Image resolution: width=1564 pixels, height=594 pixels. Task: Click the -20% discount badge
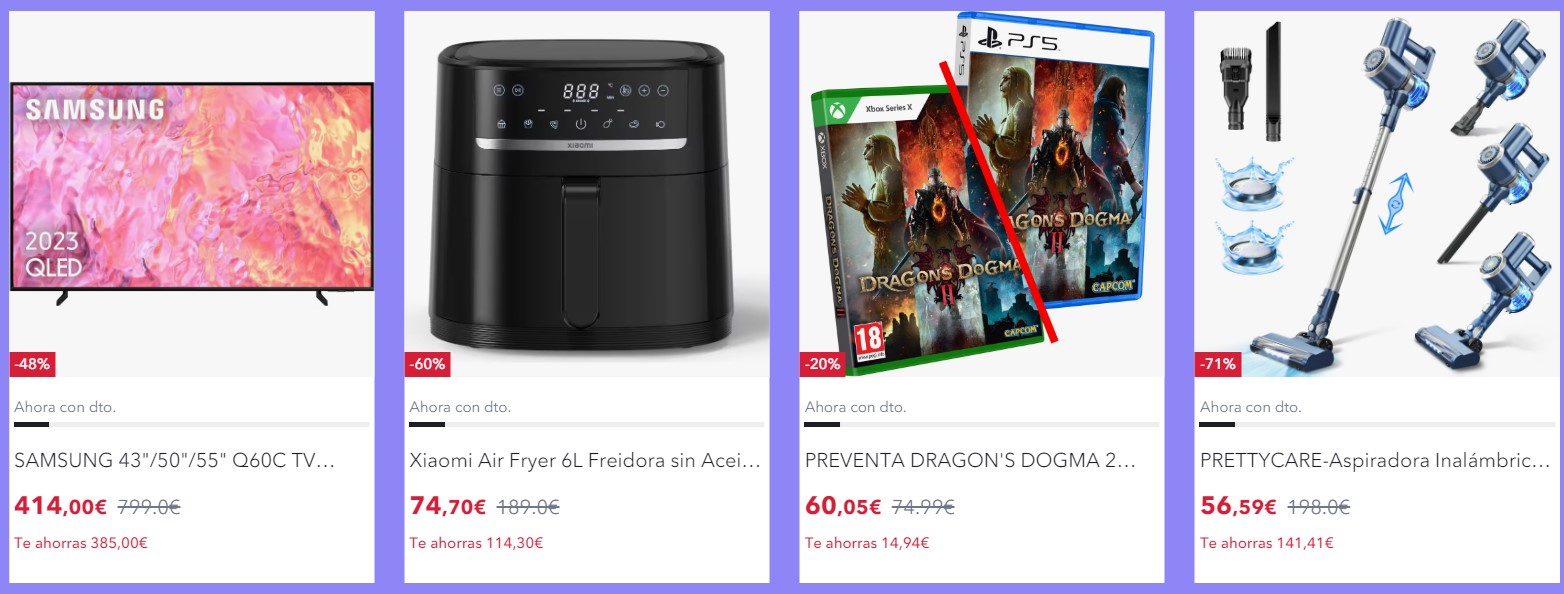click(x=822, y=364)
